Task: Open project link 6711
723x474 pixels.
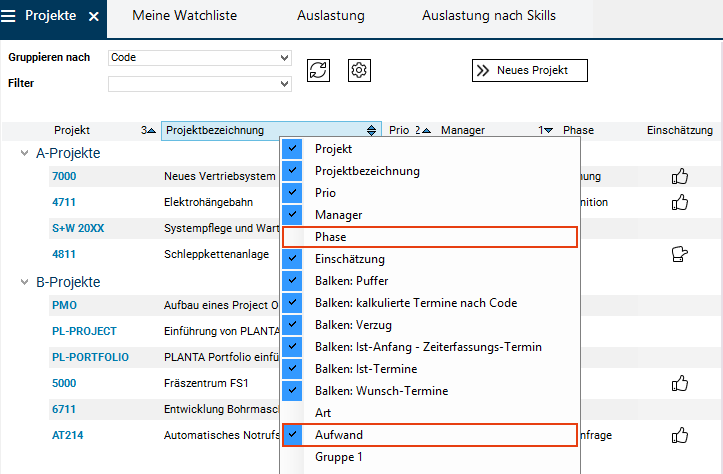Action: pyautogui.click(x=64, y=409)
